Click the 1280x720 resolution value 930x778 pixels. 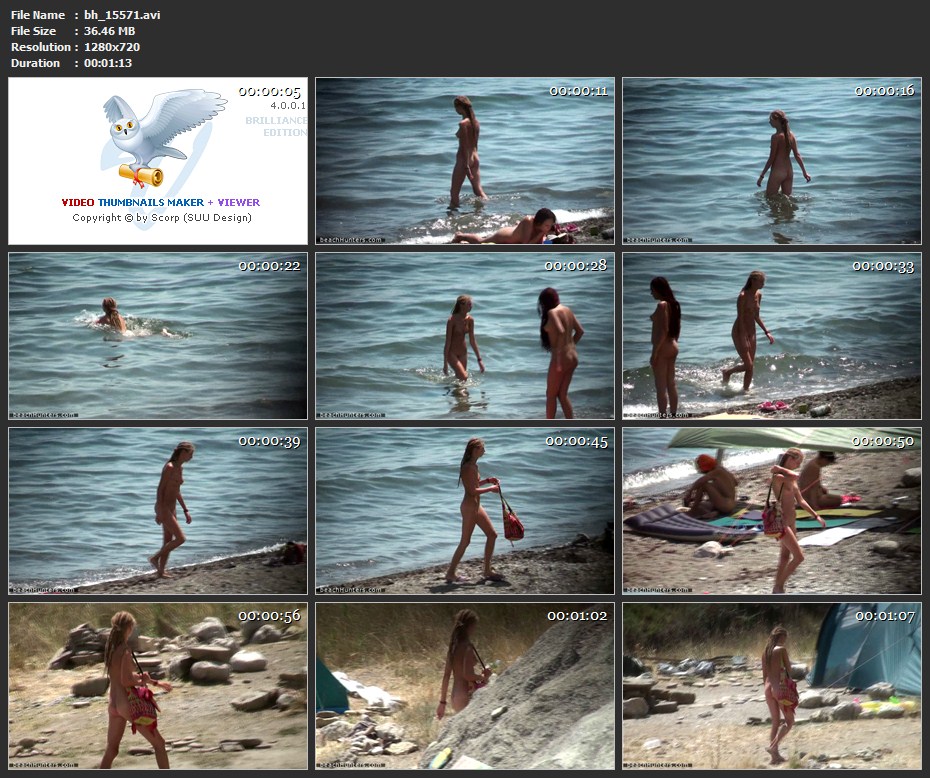(112, 47)
